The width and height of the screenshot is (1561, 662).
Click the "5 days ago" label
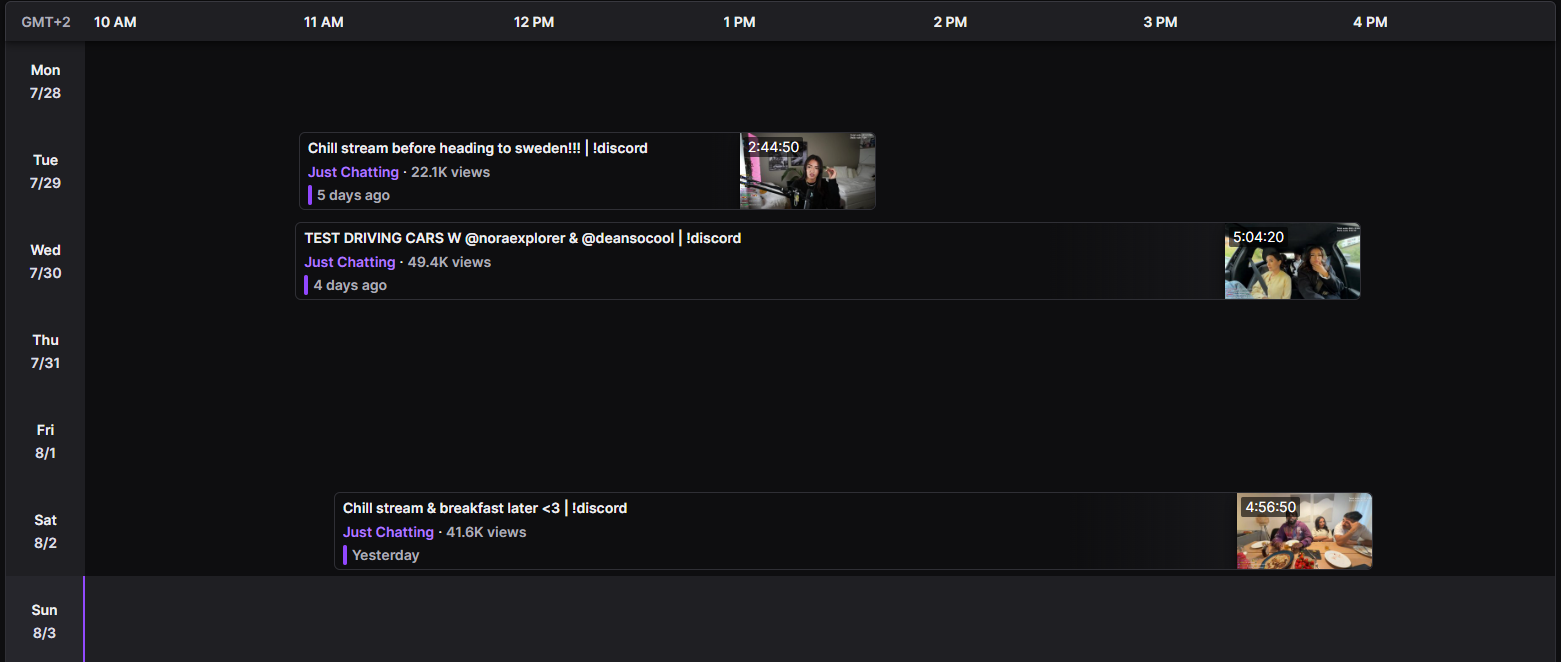[x=353, y=195]
